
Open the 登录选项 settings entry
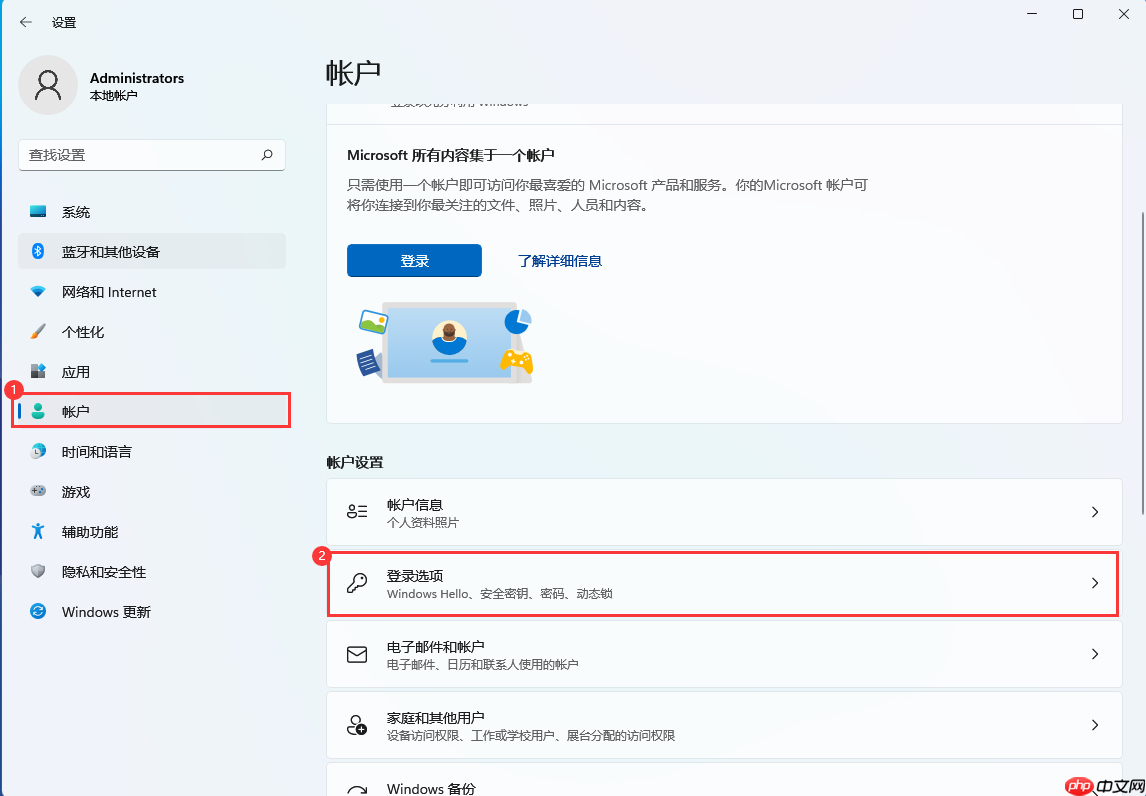pyautogui.click(x=722, y=583)
